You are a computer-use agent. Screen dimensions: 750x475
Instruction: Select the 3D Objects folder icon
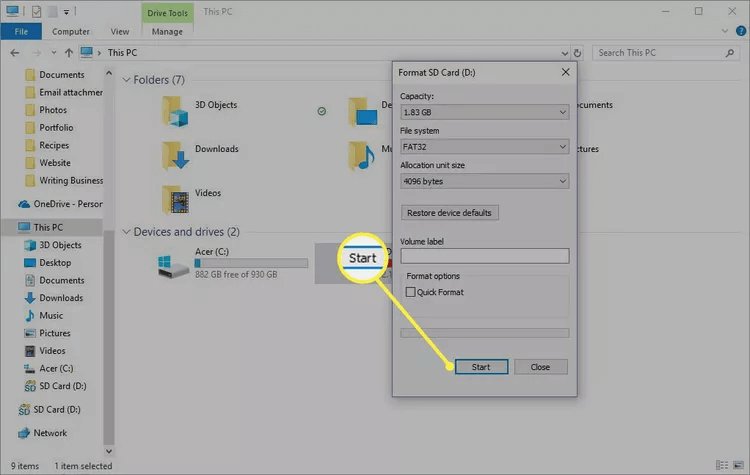pyautogui.click(x=177, y=111)
